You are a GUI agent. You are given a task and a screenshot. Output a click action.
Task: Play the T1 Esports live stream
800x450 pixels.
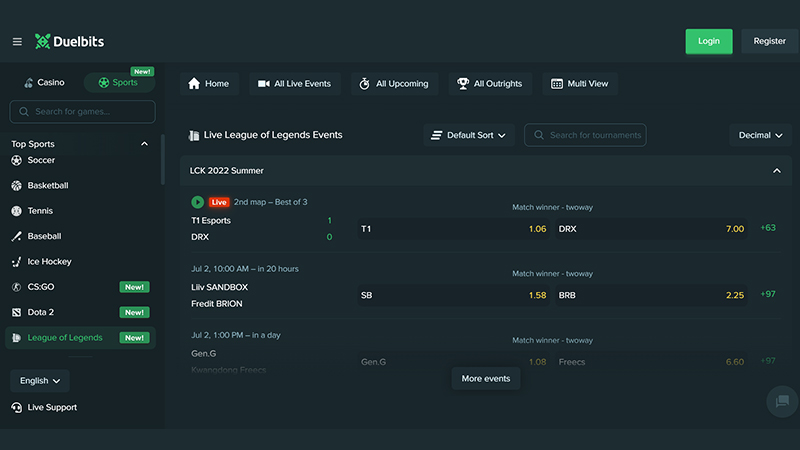point(197,202)
